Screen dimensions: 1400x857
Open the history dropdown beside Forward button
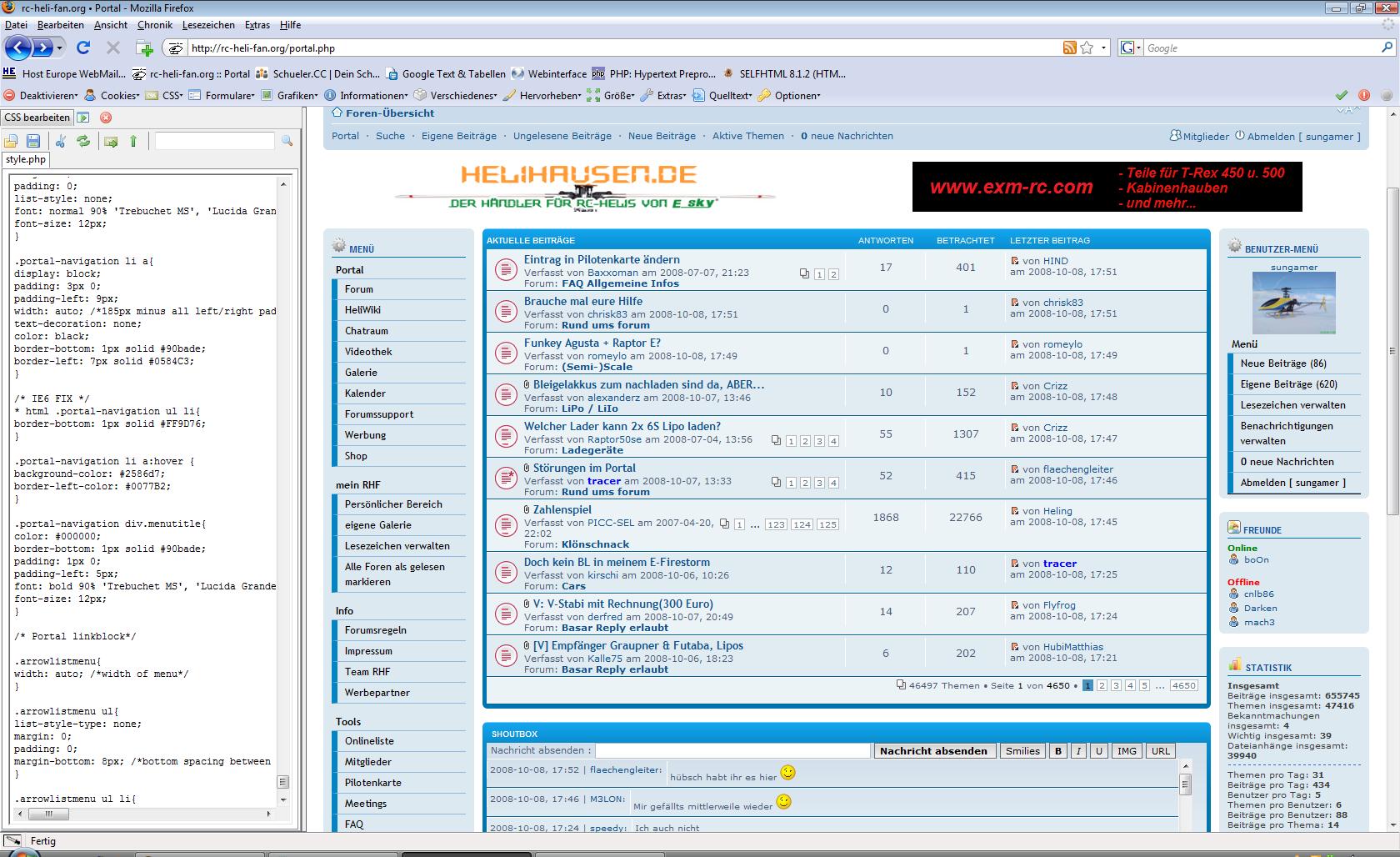[x=60, y=48]
